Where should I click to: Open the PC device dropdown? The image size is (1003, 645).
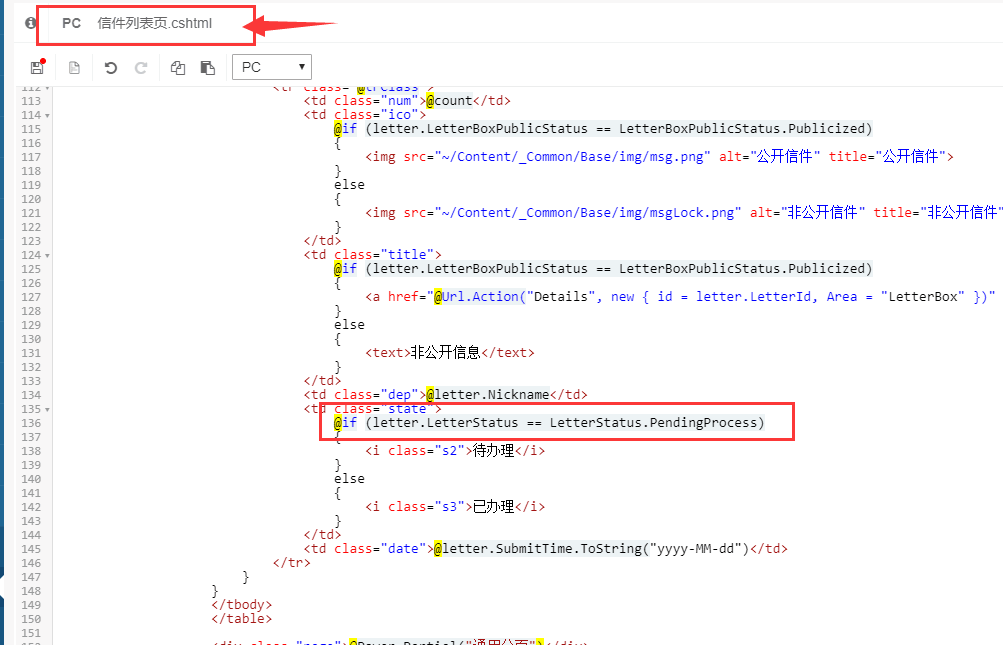[272, 67]
